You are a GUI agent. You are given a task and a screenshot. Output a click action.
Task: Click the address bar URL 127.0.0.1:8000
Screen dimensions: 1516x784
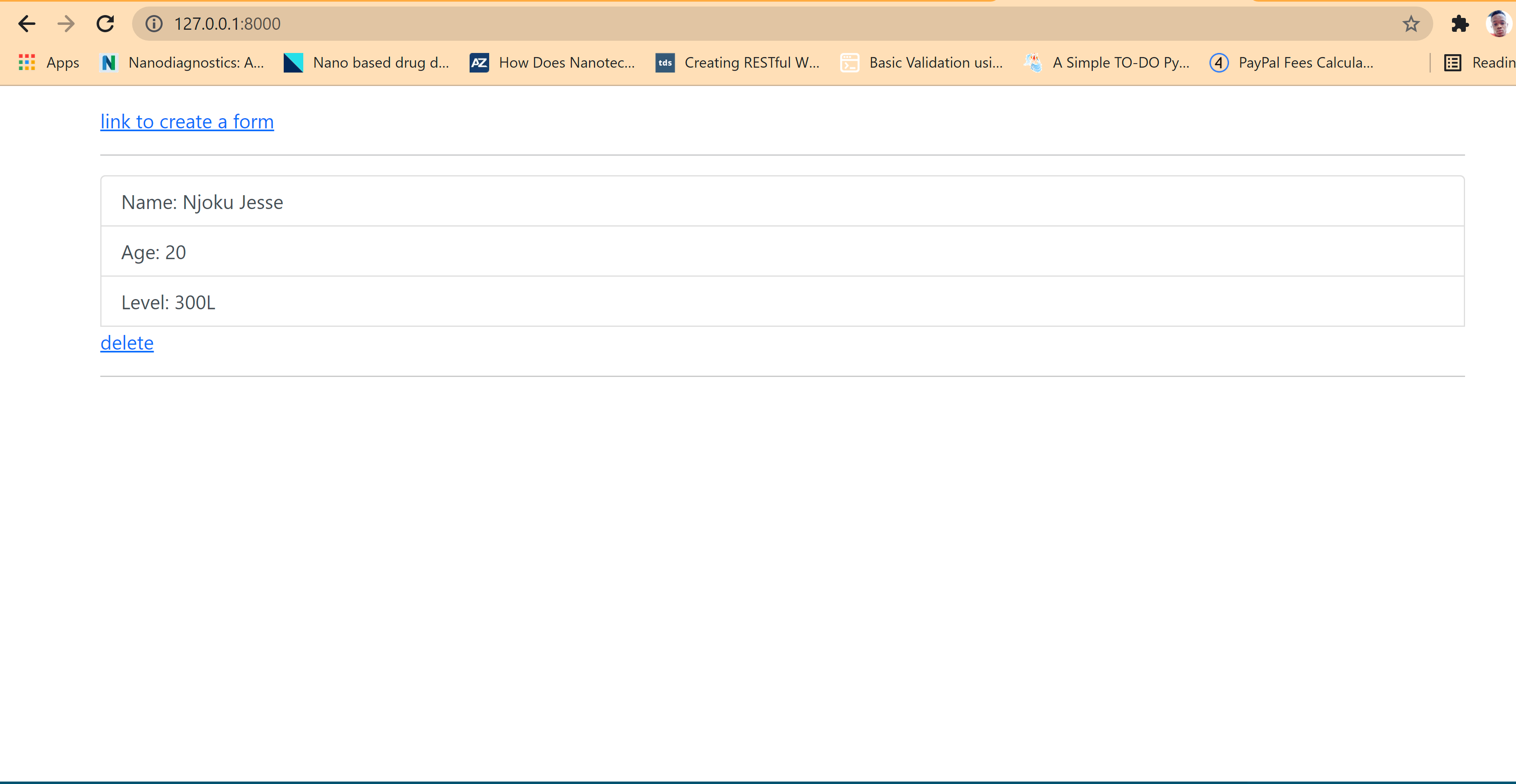[x=227, y=24]
